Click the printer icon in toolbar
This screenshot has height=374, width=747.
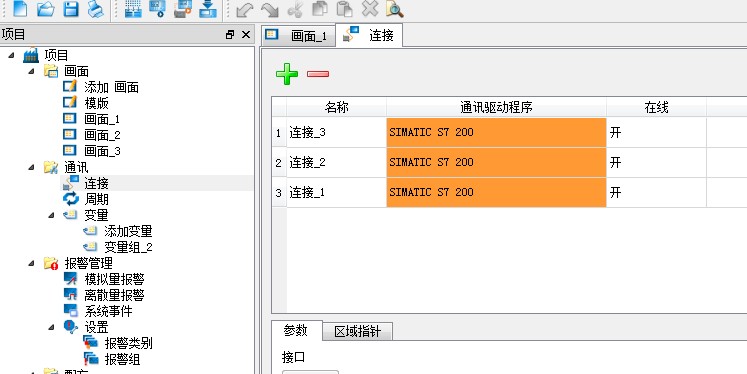[95, 9]
